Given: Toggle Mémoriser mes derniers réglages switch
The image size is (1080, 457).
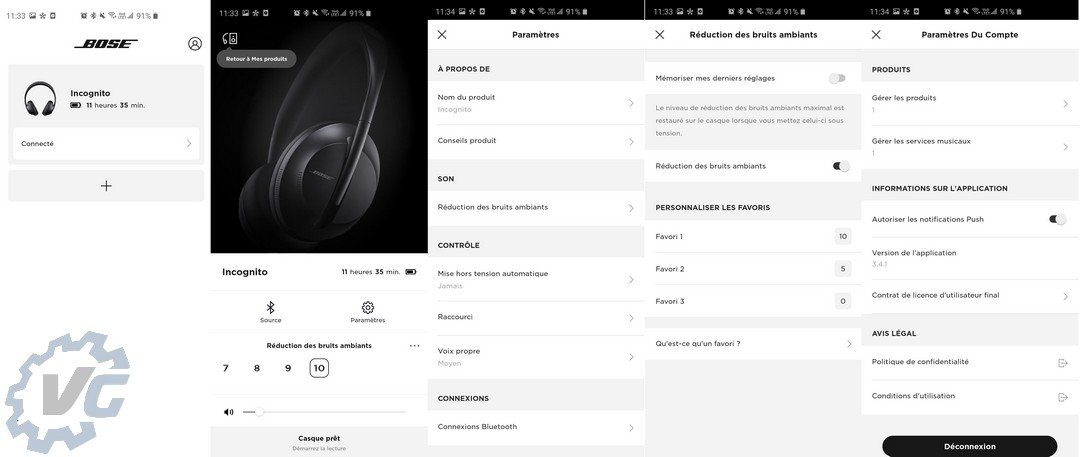Looking at the screenshot, I should 837,79.
